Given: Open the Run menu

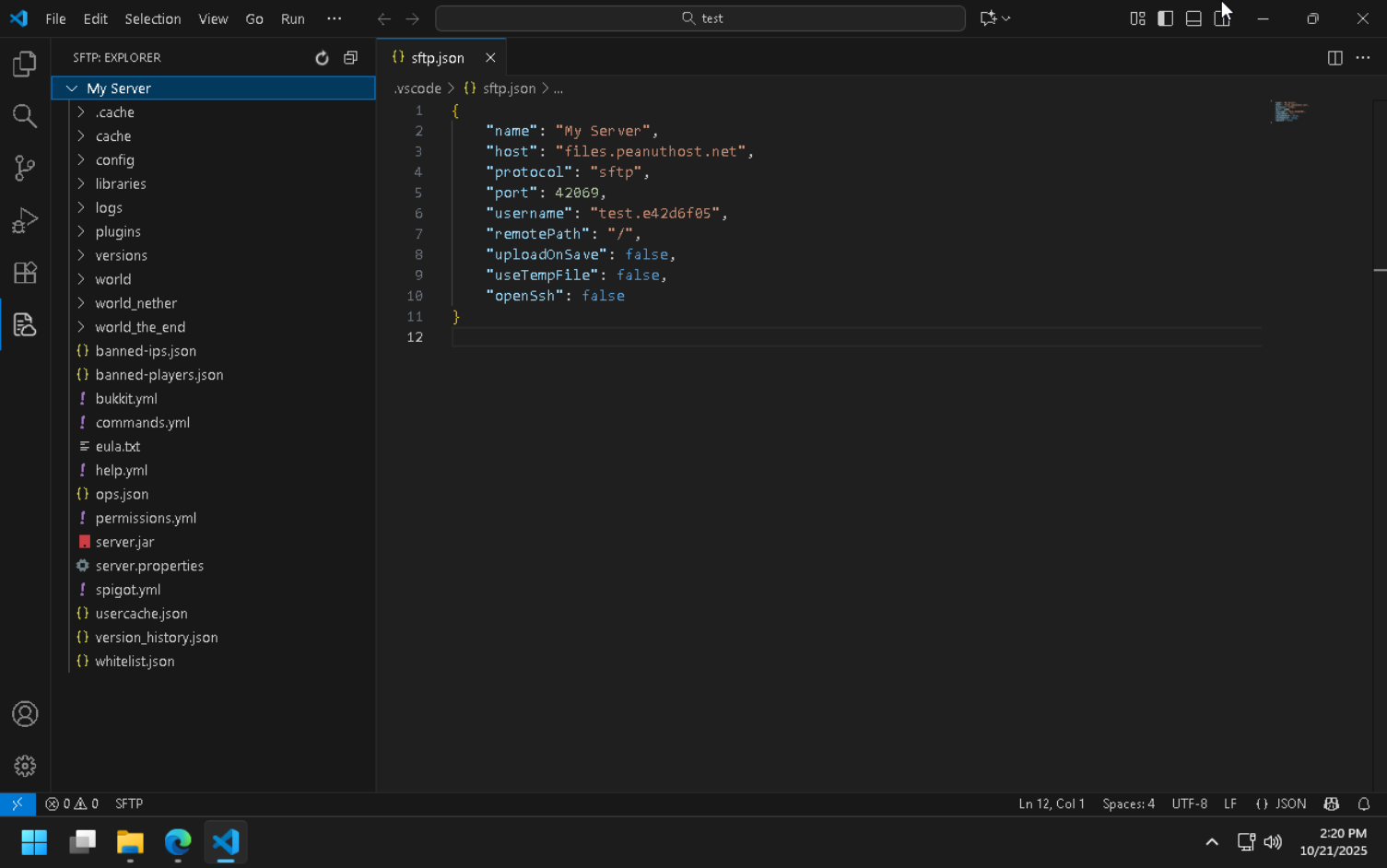Looking at the screenshot, I should [292, 18].
